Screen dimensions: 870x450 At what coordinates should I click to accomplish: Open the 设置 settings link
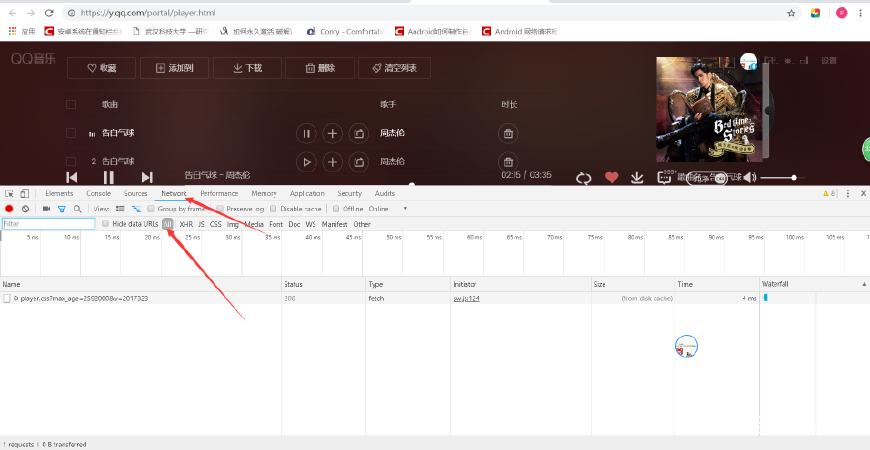point(829,60)
